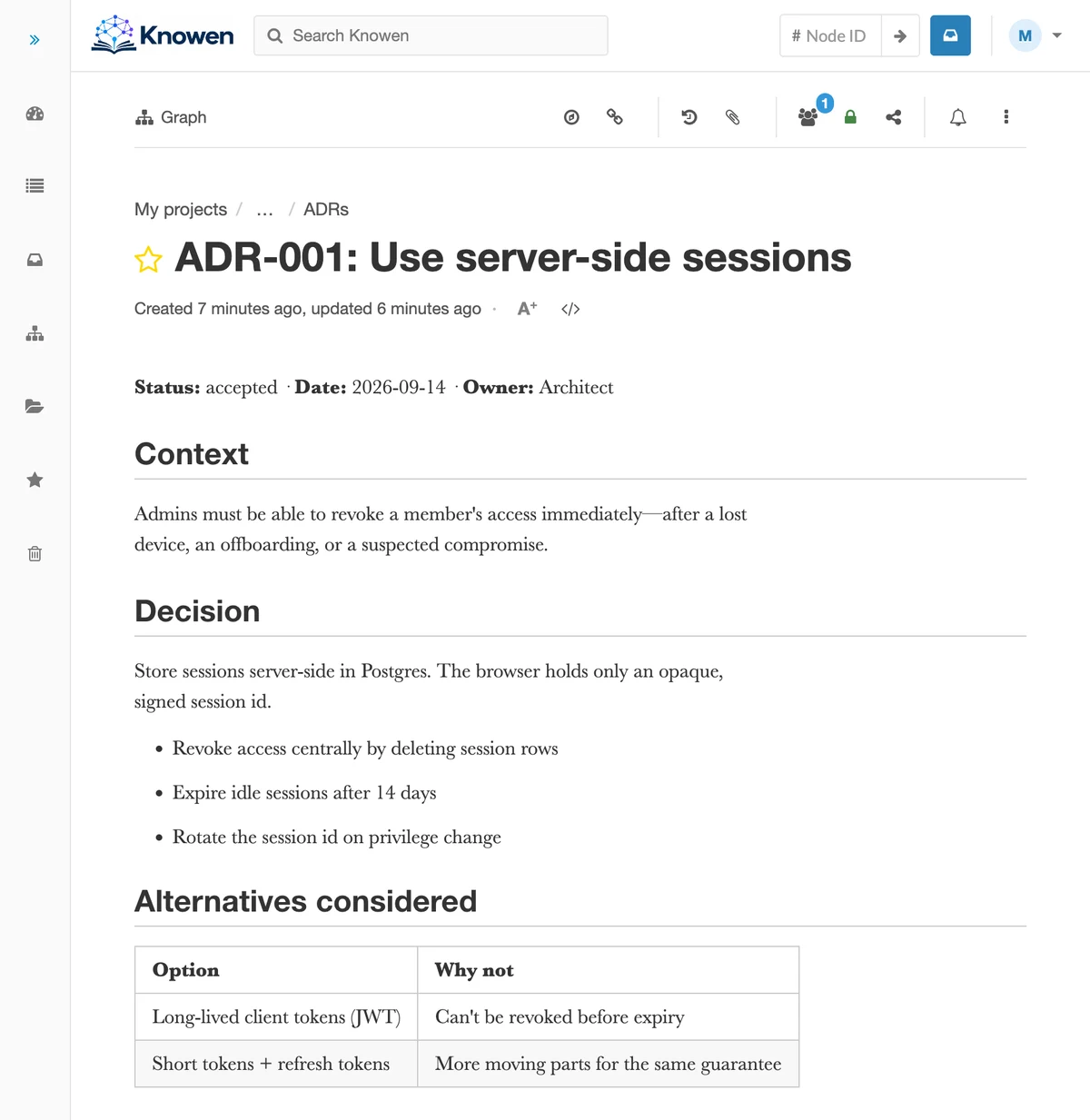Screen dimensions: 1090x1120
Task: Click the M user avatar
Action: (1025, 35)
